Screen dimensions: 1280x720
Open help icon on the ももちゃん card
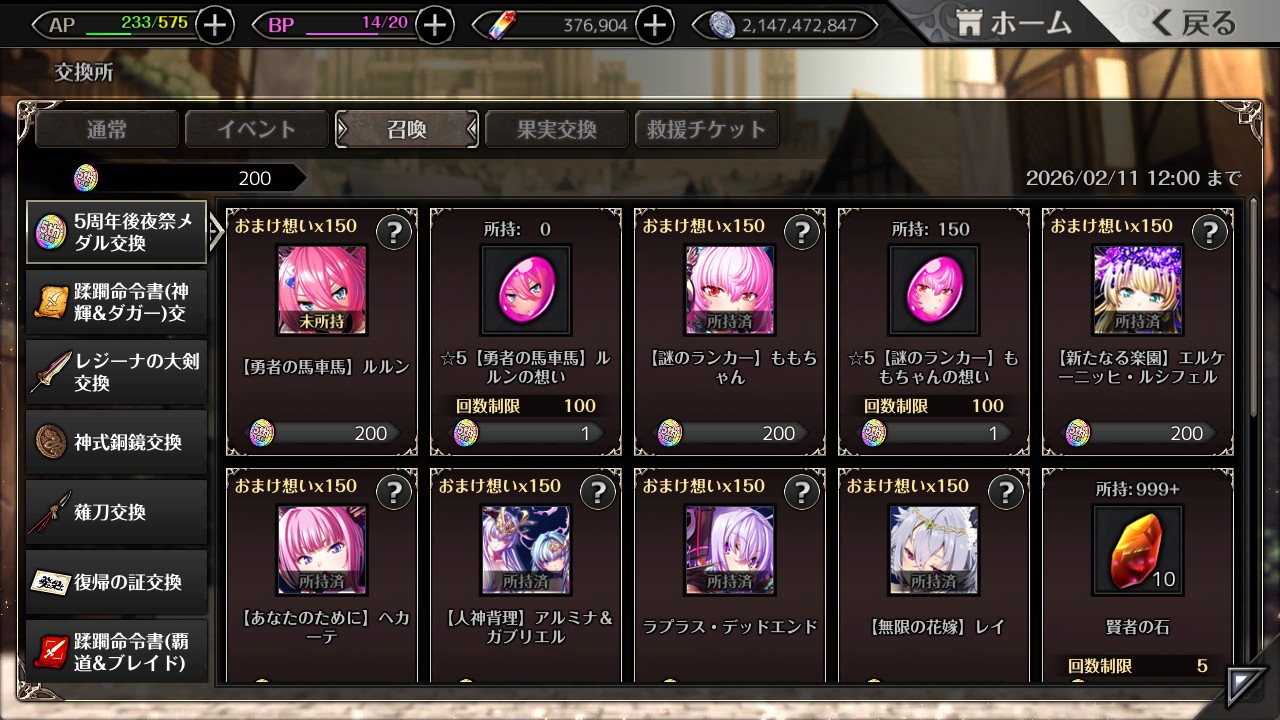(802, 233)
